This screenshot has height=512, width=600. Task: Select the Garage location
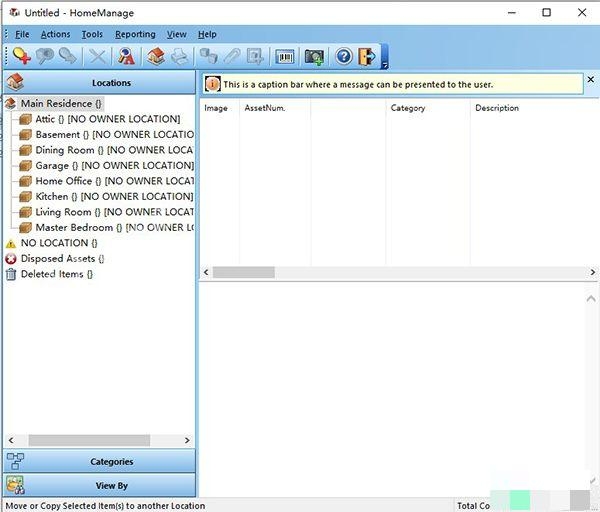pos(114,166)
